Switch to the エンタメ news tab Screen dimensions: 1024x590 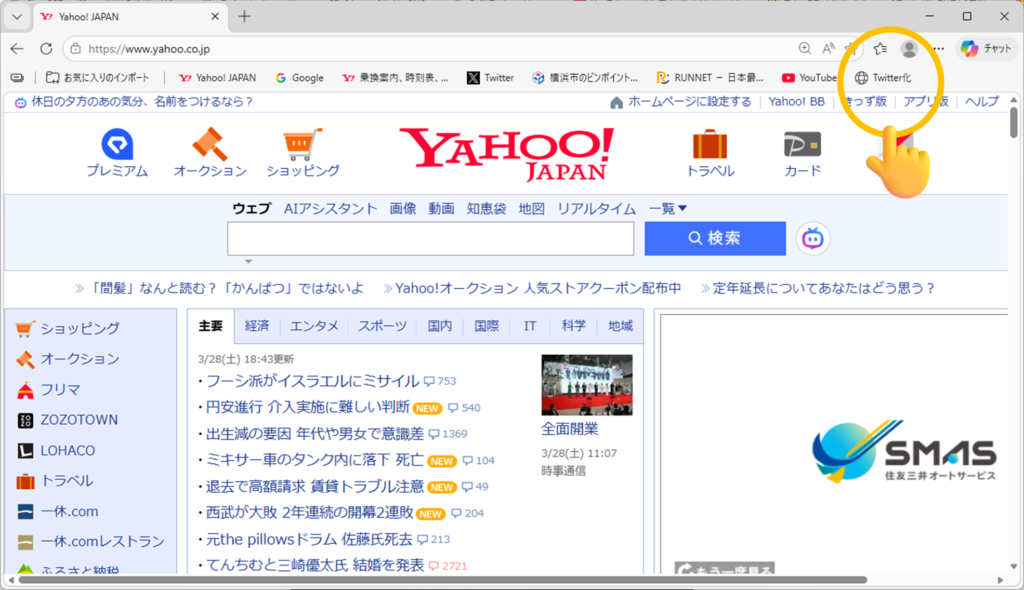coord(314,326)
